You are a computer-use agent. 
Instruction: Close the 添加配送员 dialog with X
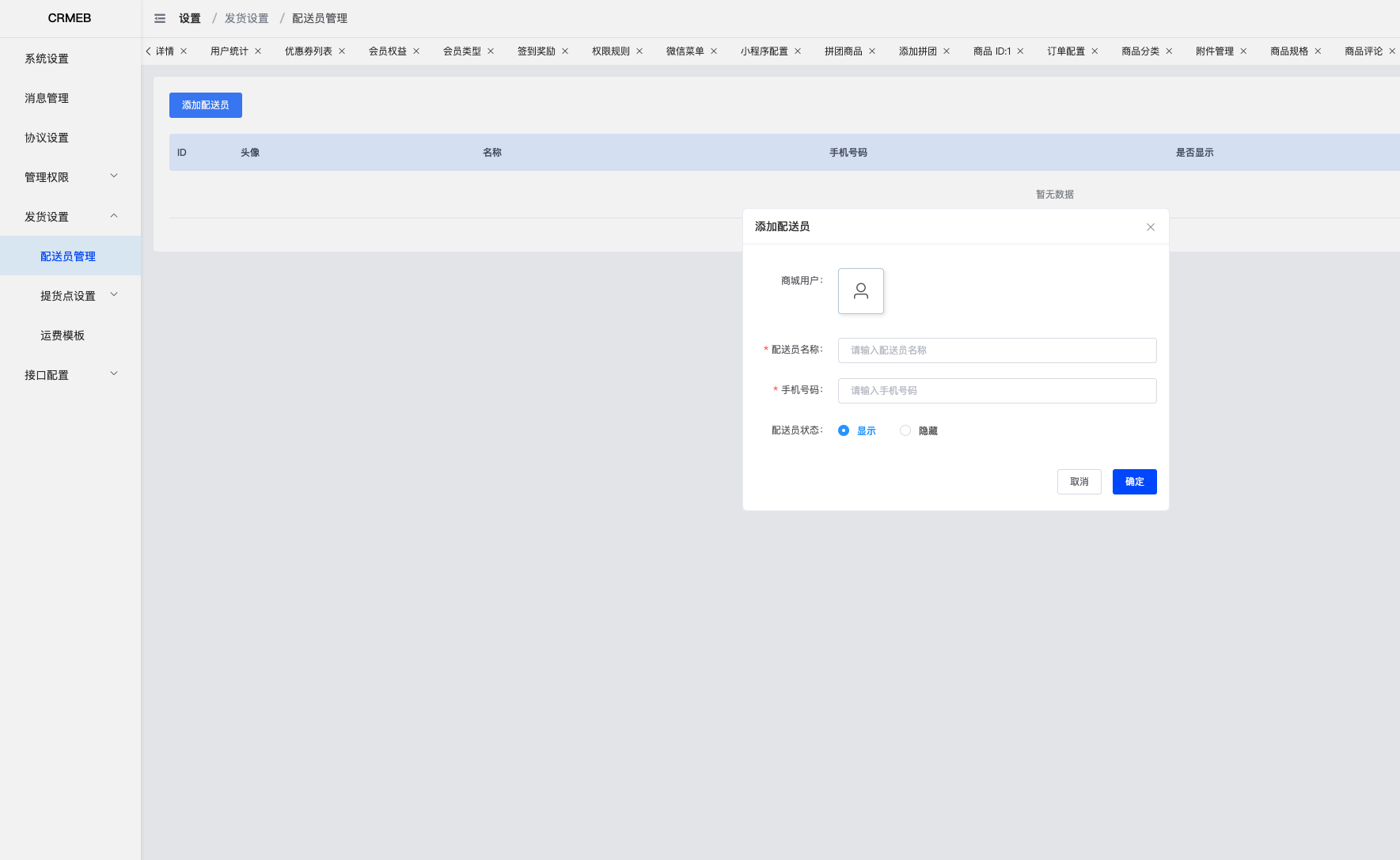tap(1151, 227)
